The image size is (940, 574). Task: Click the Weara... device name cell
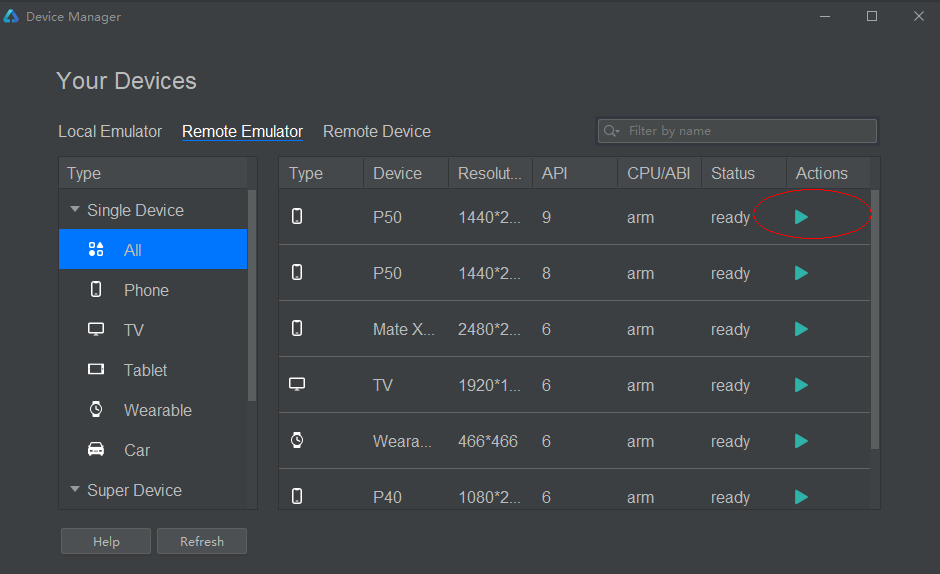402,441
